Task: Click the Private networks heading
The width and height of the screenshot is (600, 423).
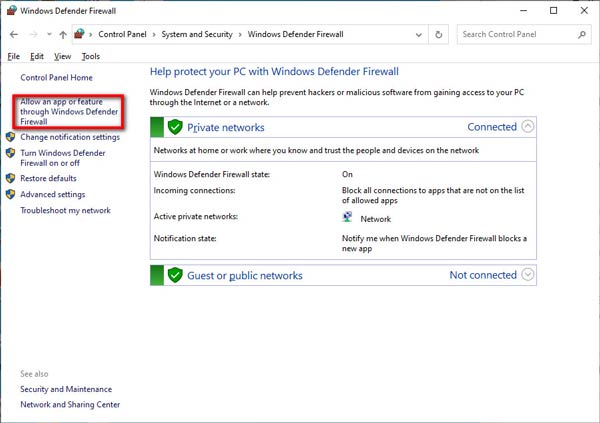Action: pos(226,127)
